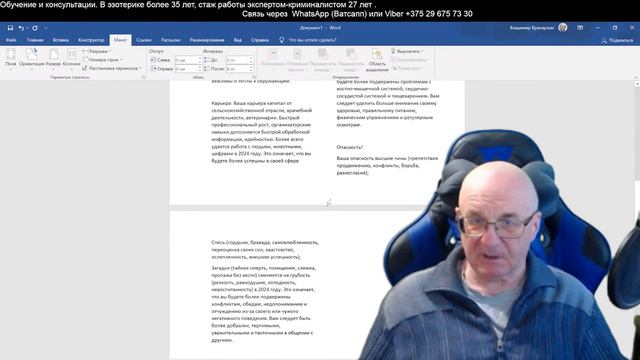This screenshot has height=360, width=640.
Task: Click the 'Загадки (тайная смерть' paragraph
Action: pos(264,304)
